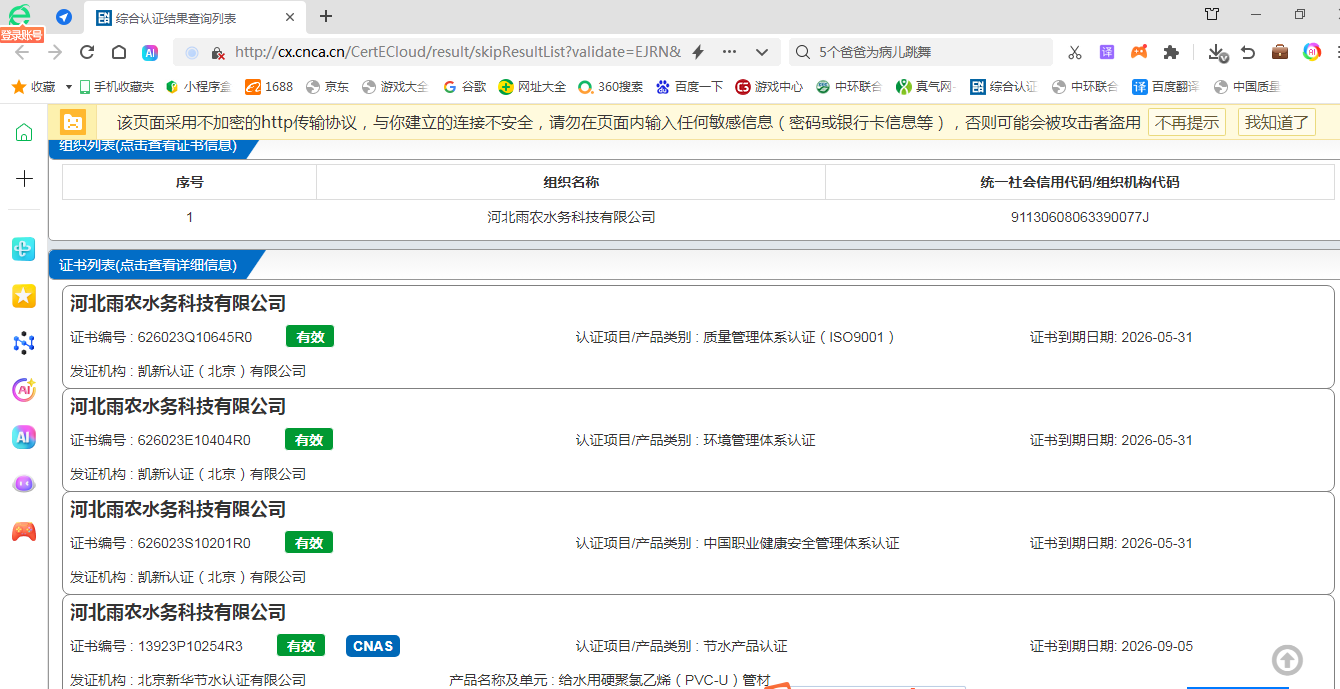Click the 不再提示 button in the warning bar

pyautogui.click(x=1188, y=122)
